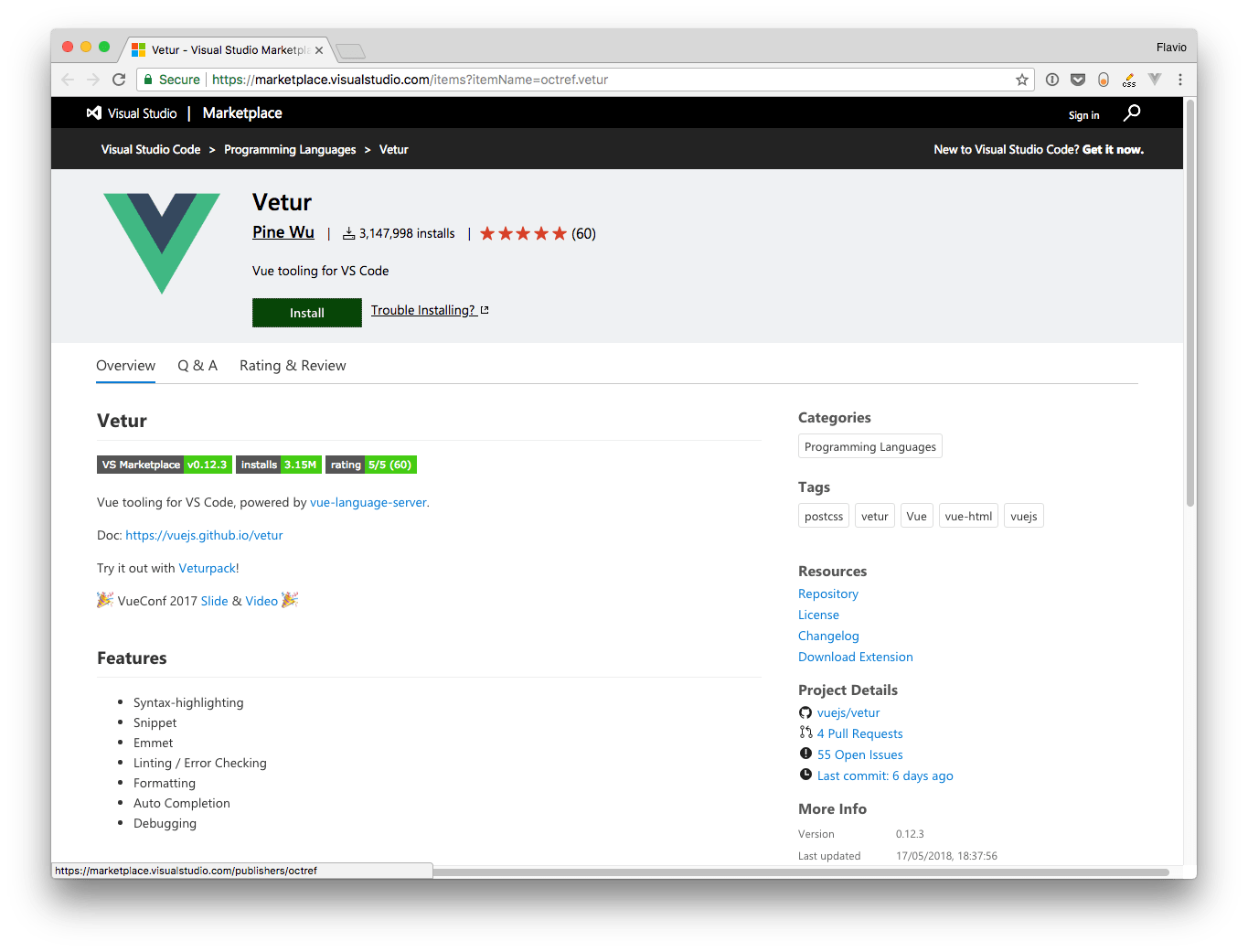Click Download Extension link
The width and height of the screenshot is (1248, 952).
[x=856, y=657]
